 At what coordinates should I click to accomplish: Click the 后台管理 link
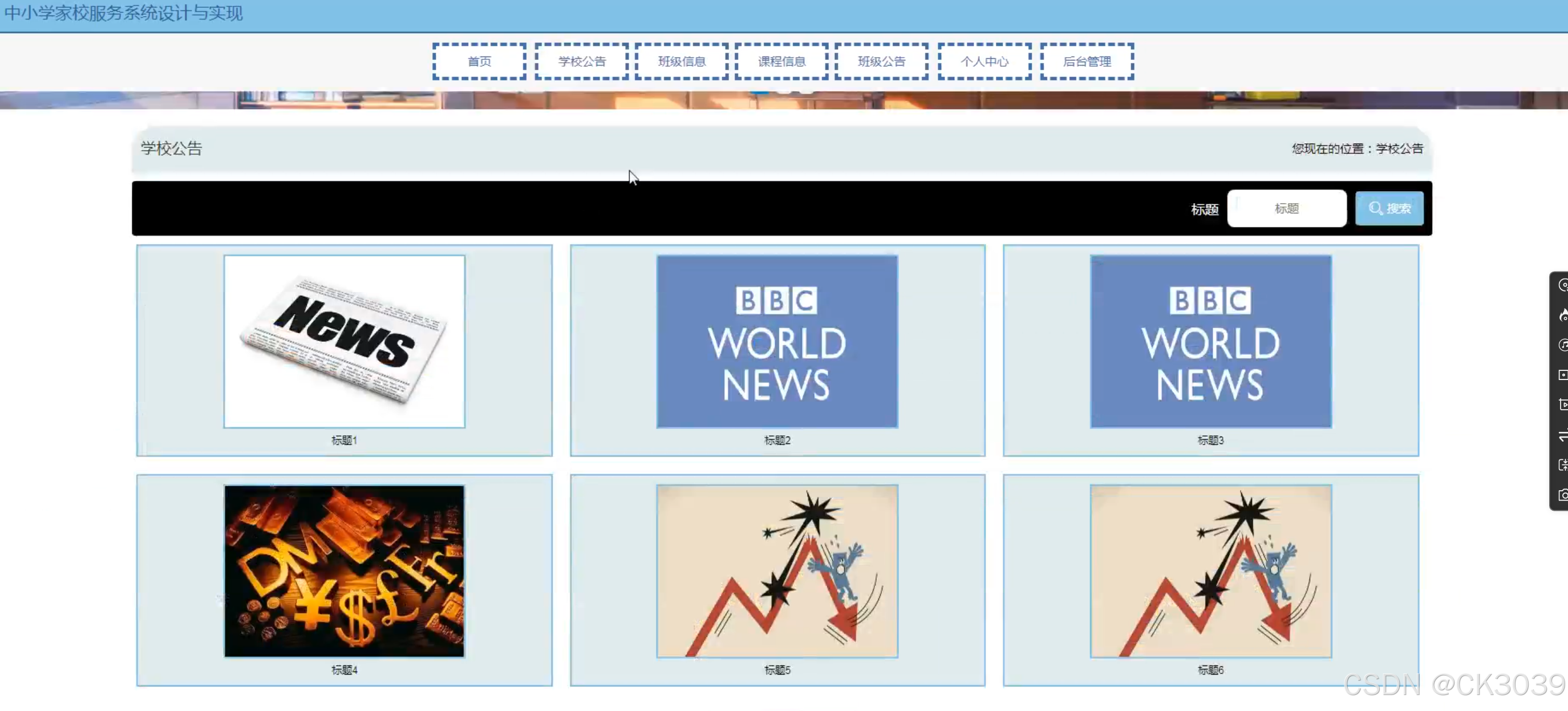[1087, 62]
